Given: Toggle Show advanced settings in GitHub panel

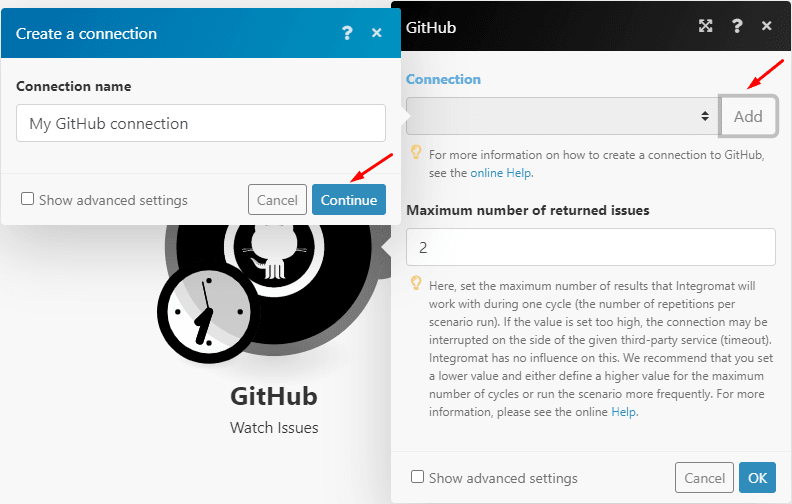Looking at the screenshot, I should [418, 477].
